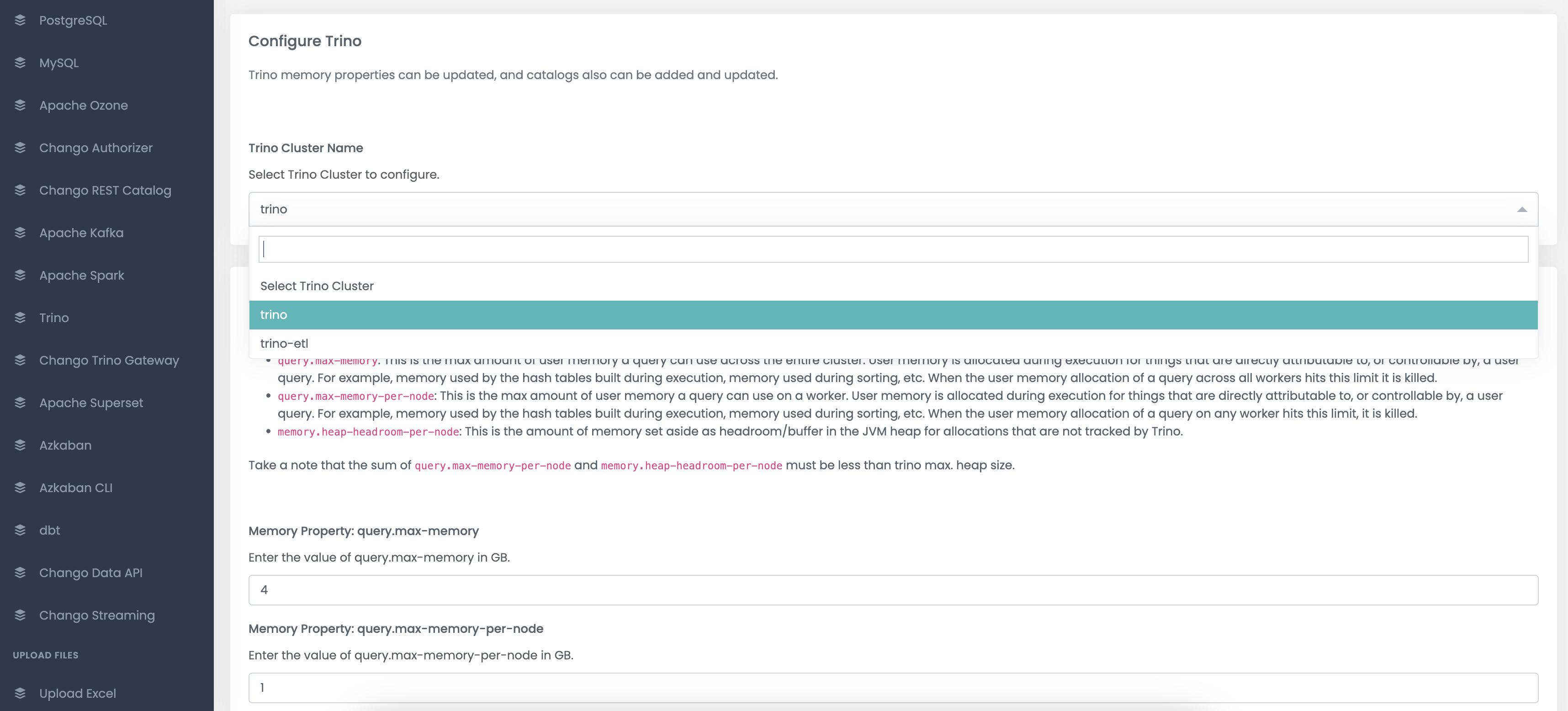This screenshot has width=1568, height=711.
Task: Click the Apache Kafka layers icon
Action: click(20, 233)
